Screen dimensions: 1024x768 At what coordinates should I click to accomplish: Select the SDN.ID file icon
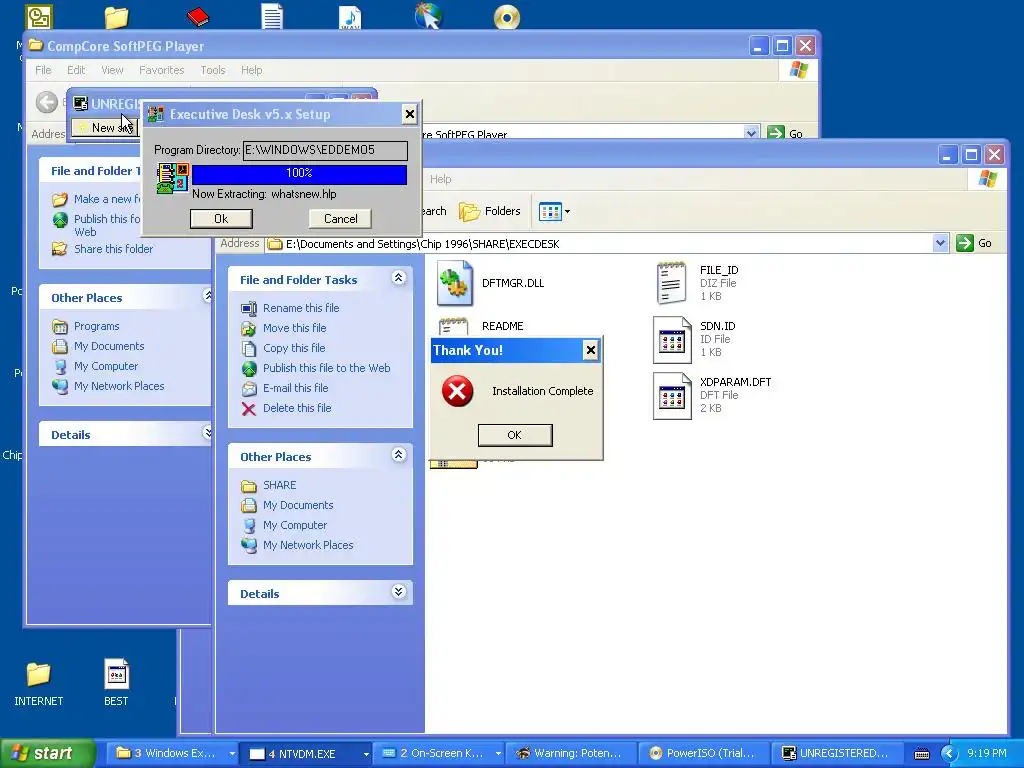tap(672, 340)
